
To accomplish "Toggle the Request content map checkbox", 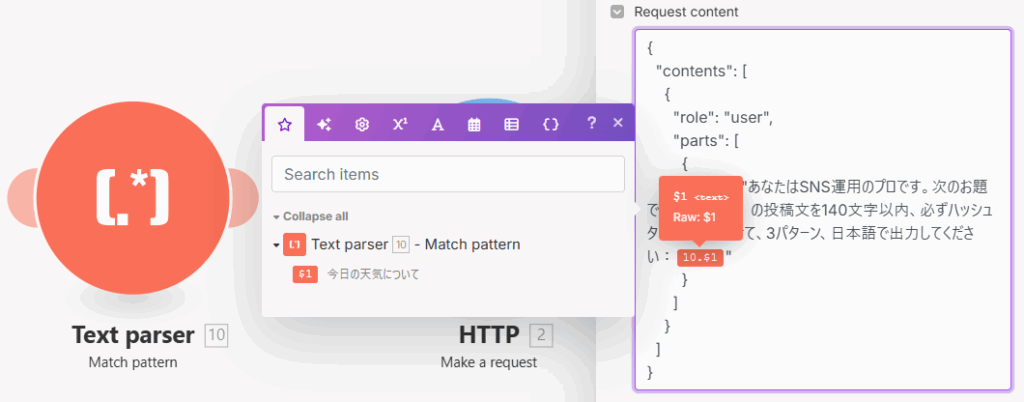I will [617, 12].
